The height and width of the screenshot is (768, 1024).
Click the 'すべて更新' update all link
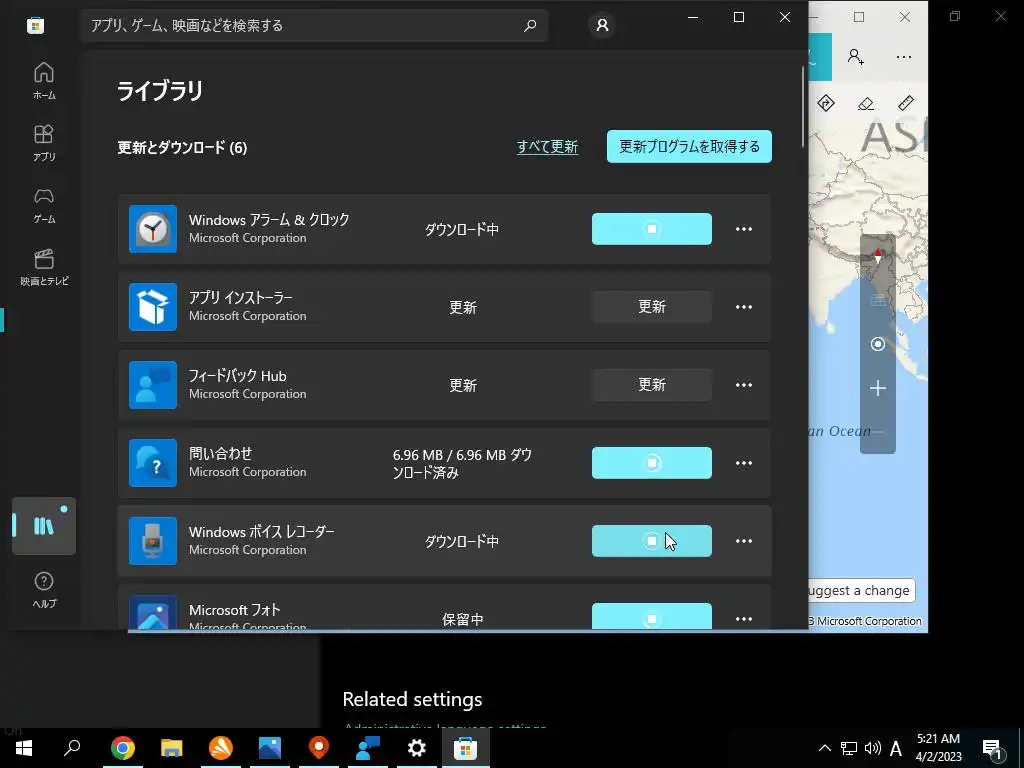(x=547, y=147)
